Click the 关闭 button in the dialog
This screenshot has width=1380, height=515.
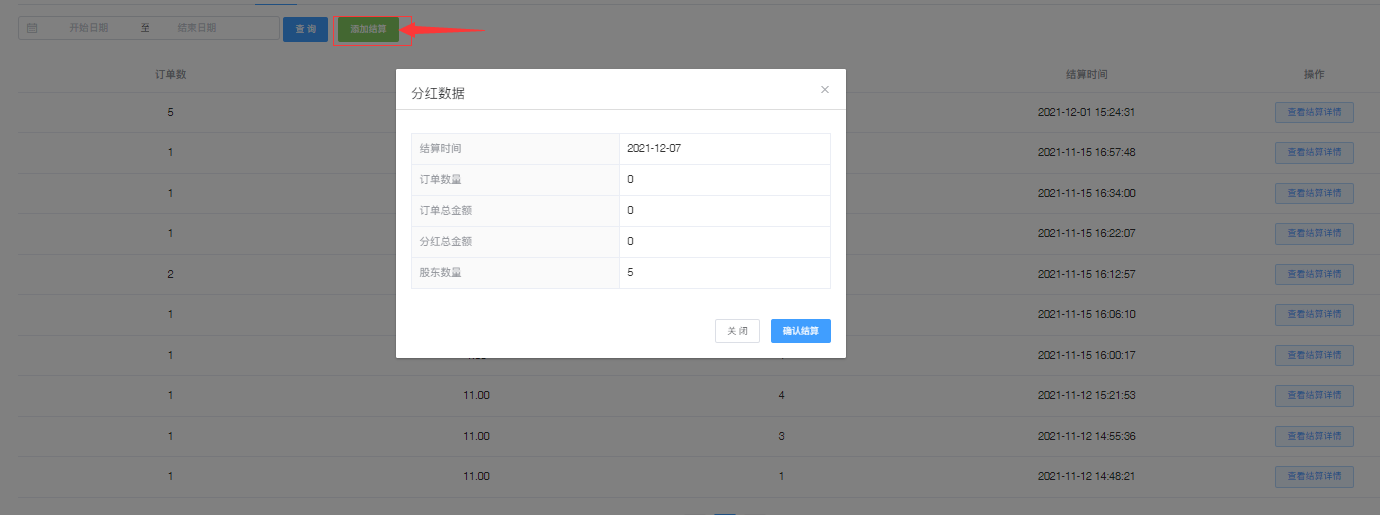(737, 331)
